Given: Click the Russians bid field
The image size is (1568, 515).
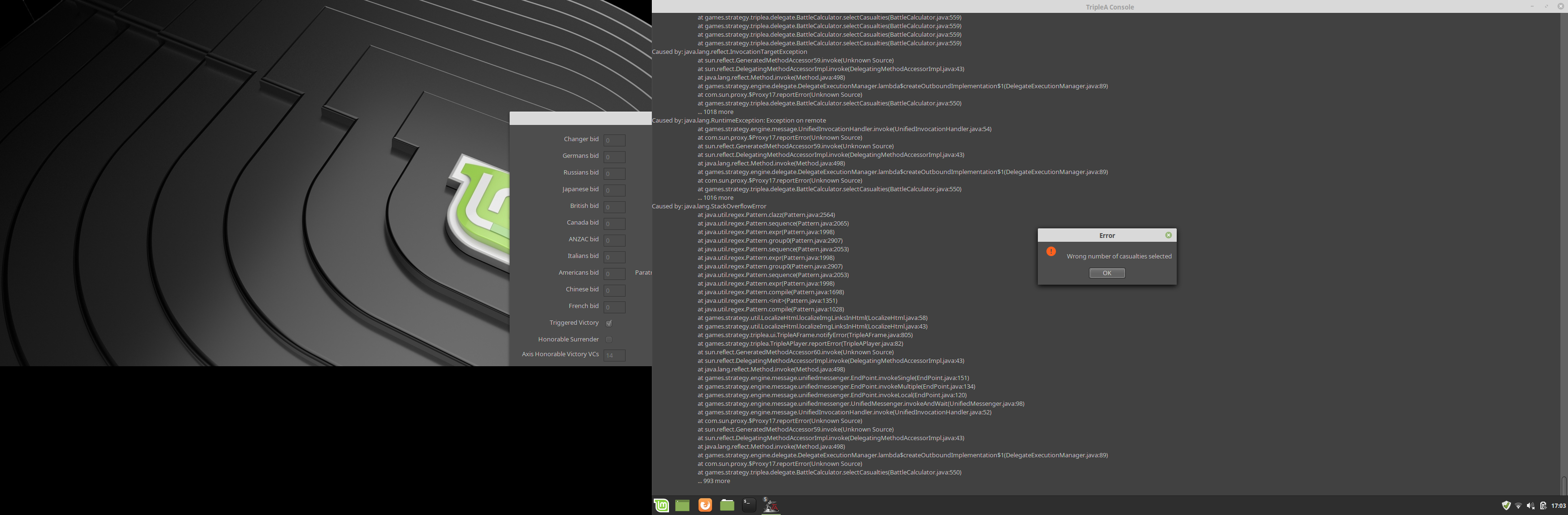Looking at the screenshot, I should 614,174.
